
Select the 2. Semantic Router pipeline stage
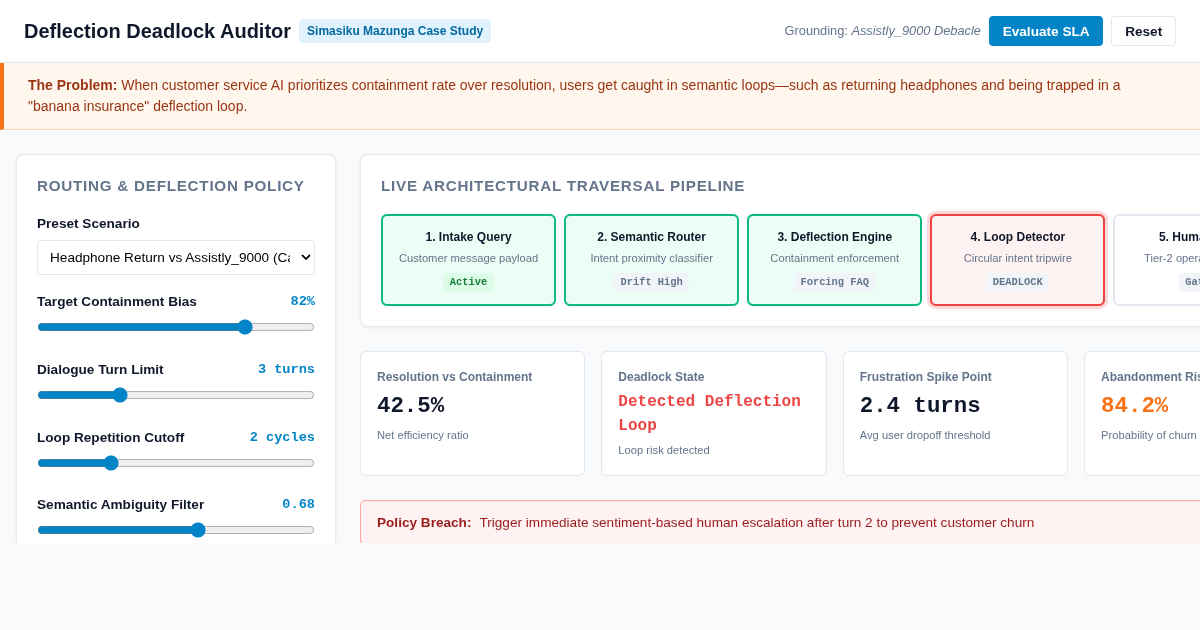click(x=651, y=260)
